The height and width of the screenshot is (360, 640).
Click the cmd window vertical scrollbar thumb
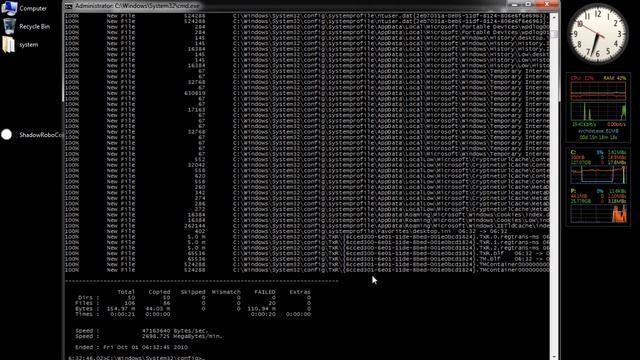point(554,35)
